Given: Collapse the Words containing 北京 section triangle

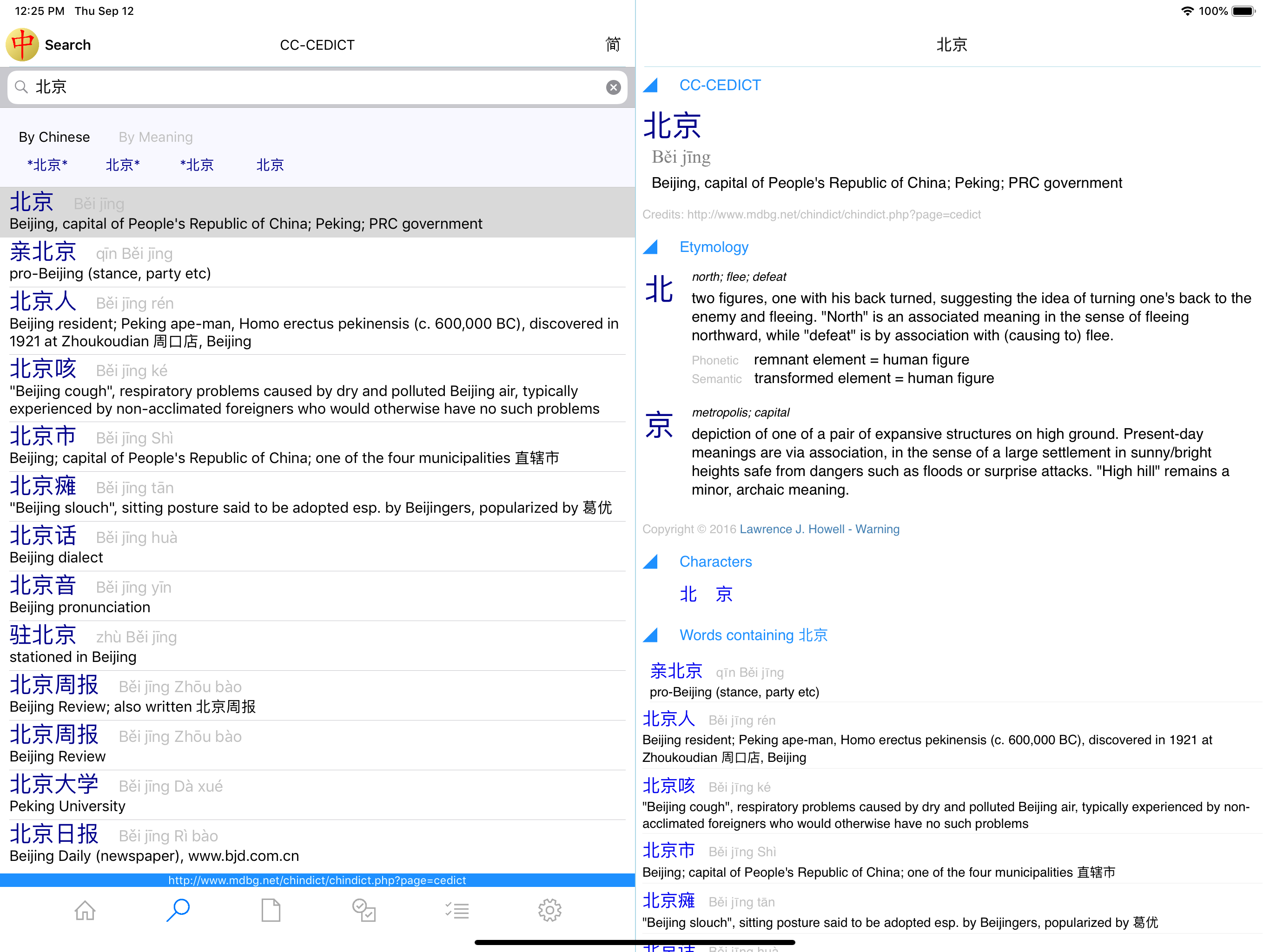Looking at the screenshot, I should (x=650, y=635).
